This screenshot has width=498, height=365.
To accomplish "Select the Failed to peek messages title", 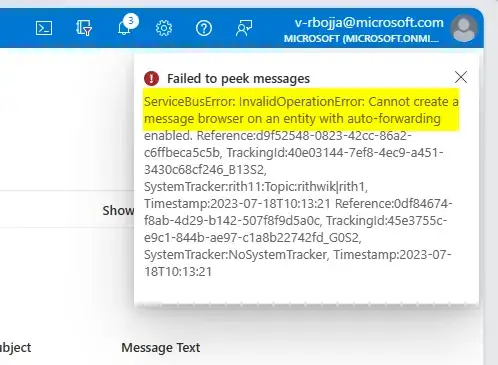I will click(x=238, y=79).
